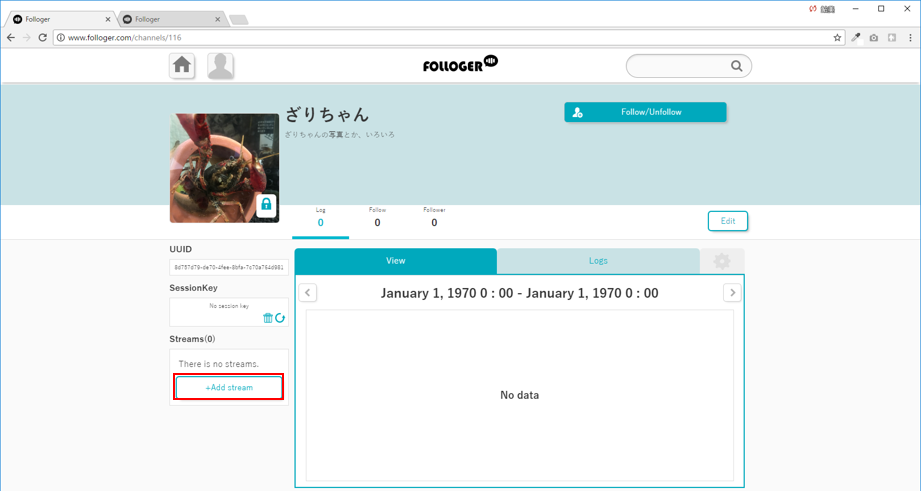
Task: Switch to the View tab
Action: point(395,261)
